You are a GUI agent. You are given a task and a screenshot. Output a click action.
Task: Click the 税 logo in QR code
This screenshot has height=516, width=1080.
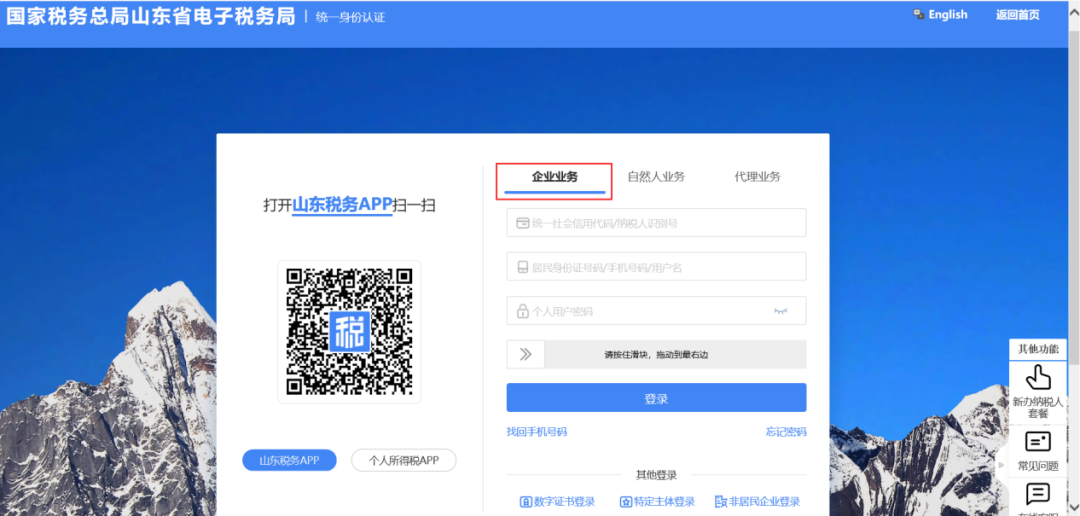point(349,331)
